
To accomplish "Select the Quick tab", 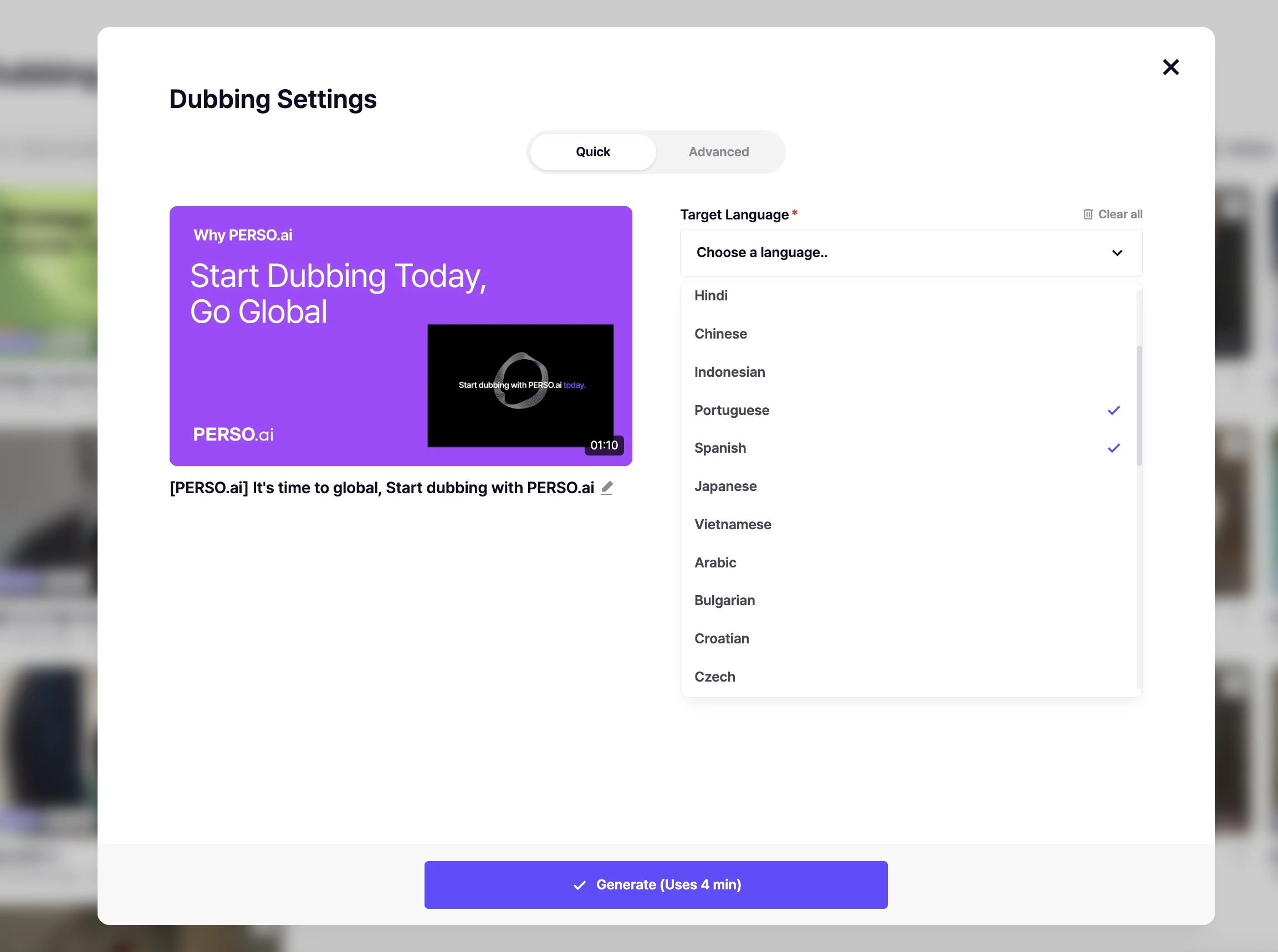I will pyautogui.click(x=592, y=152).
